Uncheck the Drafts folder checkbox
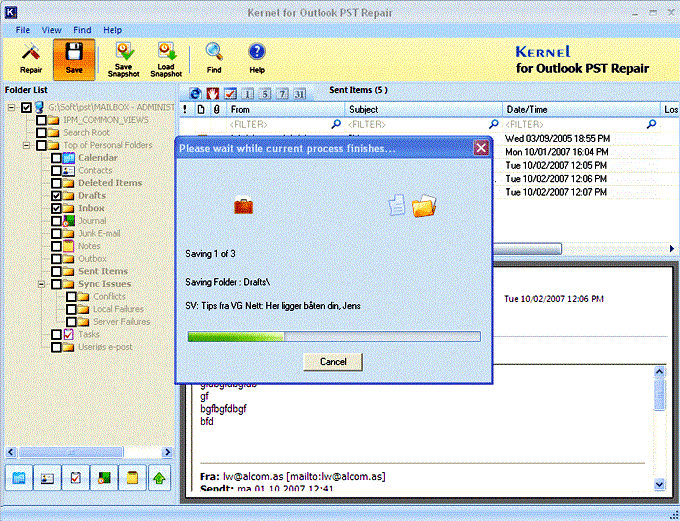The height and width of the screenshot is (521, 680). pyautogui.click(x=56, y=196)
